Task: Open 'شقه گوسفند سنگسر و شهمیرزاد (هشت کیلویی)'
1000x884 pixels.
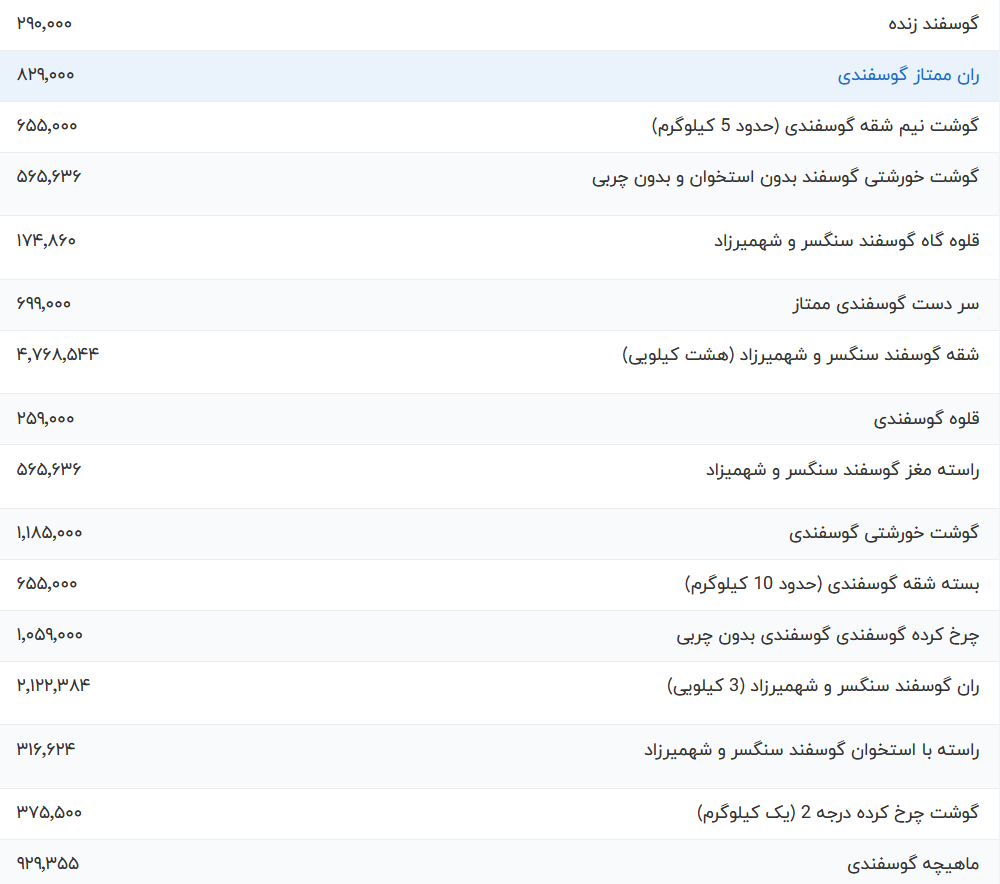Action: (x=800, y=354)
